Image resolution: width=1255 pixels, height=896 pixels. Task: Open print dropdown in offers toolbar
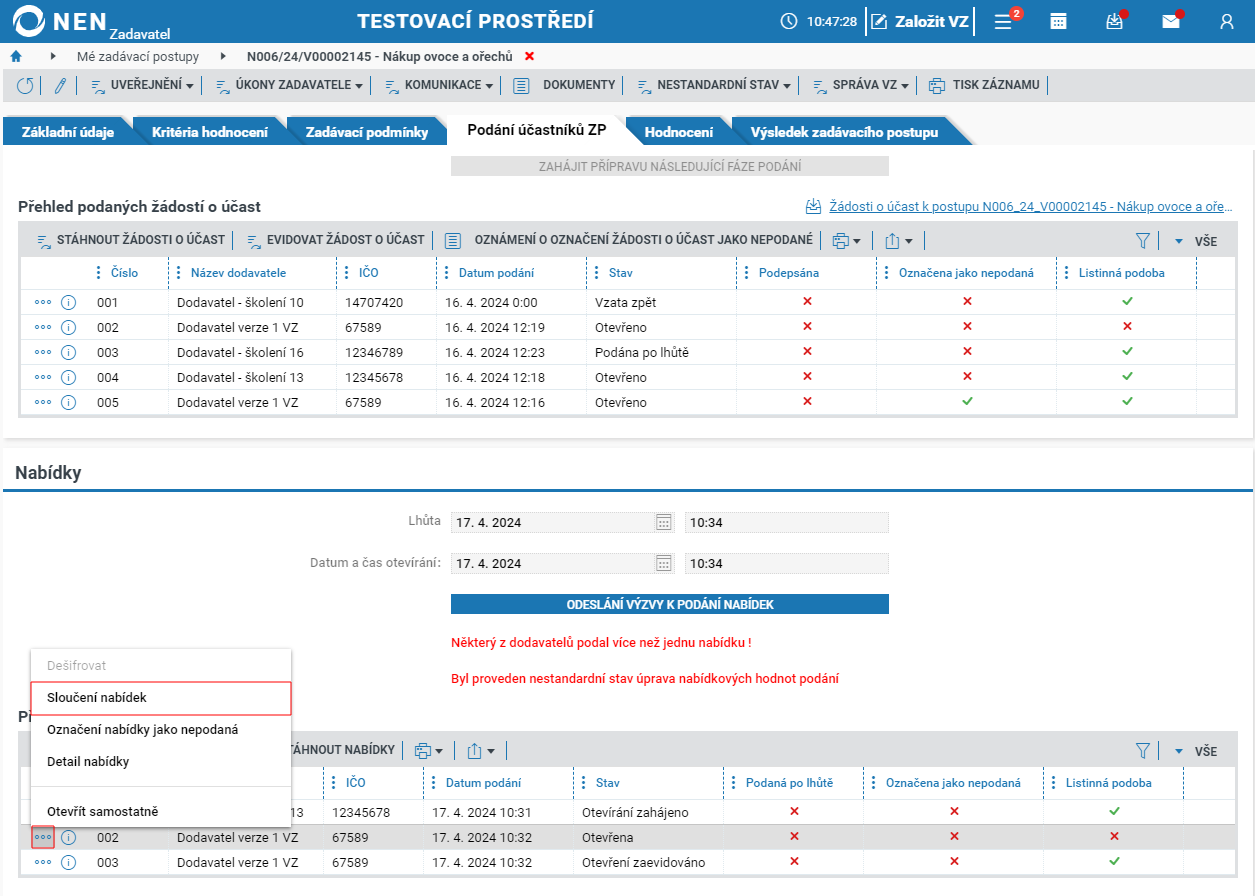429,751
